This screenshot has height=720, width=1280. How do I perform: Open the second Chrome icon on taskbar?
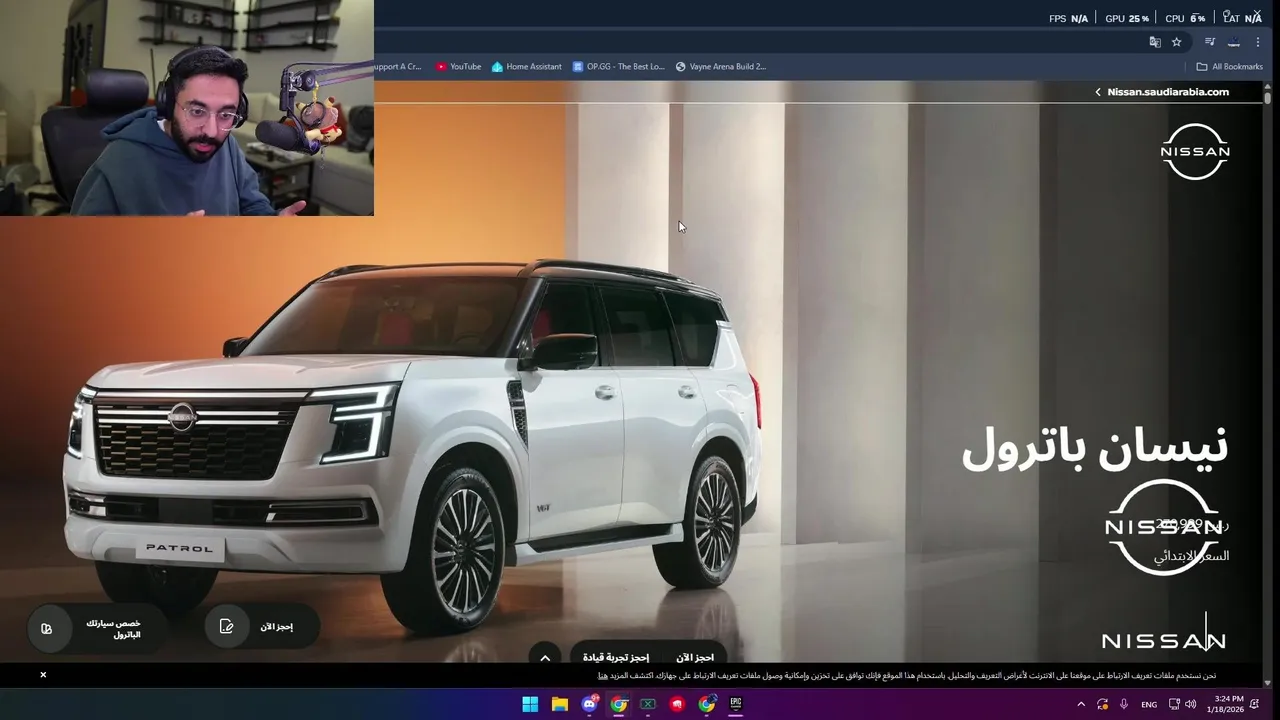707,704
